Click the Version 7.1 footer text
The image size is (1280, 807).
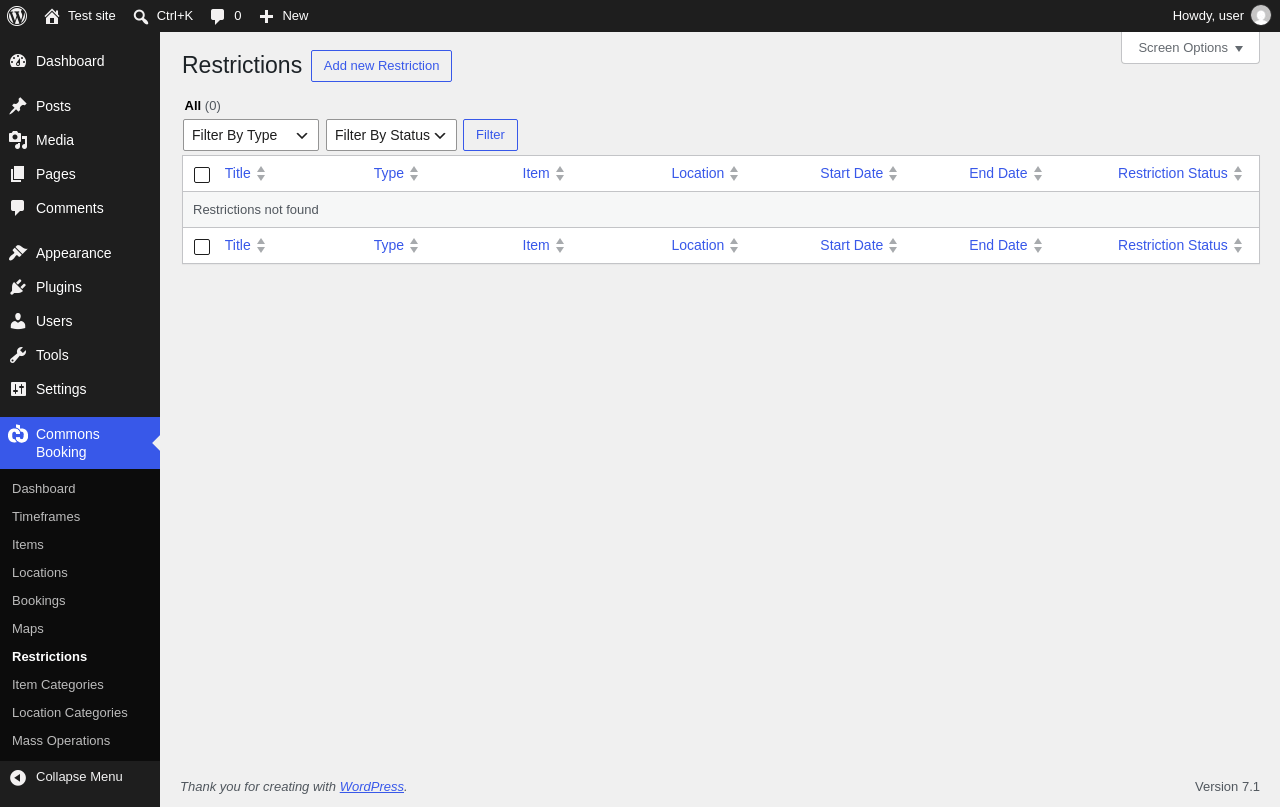tap(1227, 787)
